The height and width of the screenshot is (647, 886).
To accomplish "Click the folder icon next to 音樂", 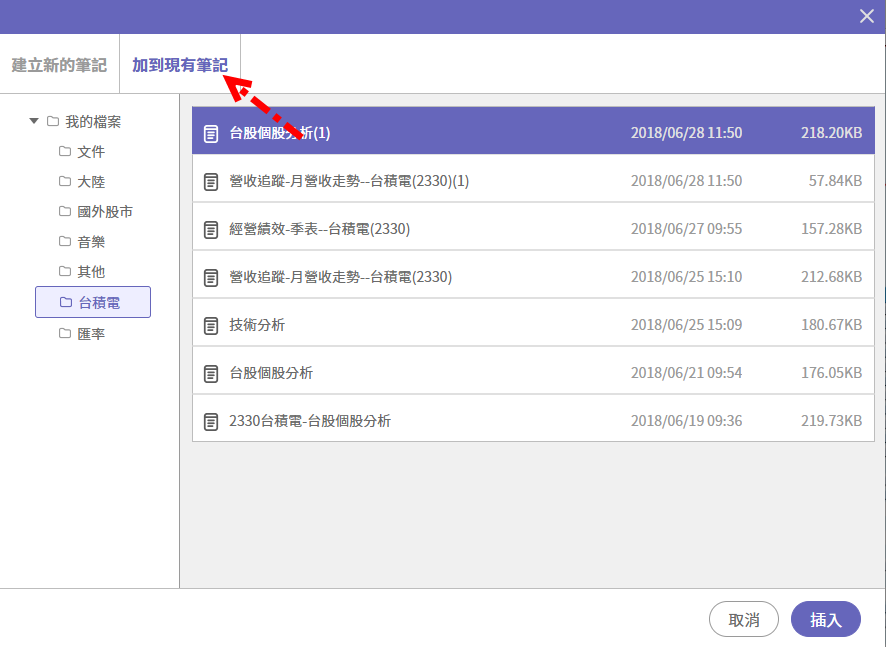I will [65, 242].
